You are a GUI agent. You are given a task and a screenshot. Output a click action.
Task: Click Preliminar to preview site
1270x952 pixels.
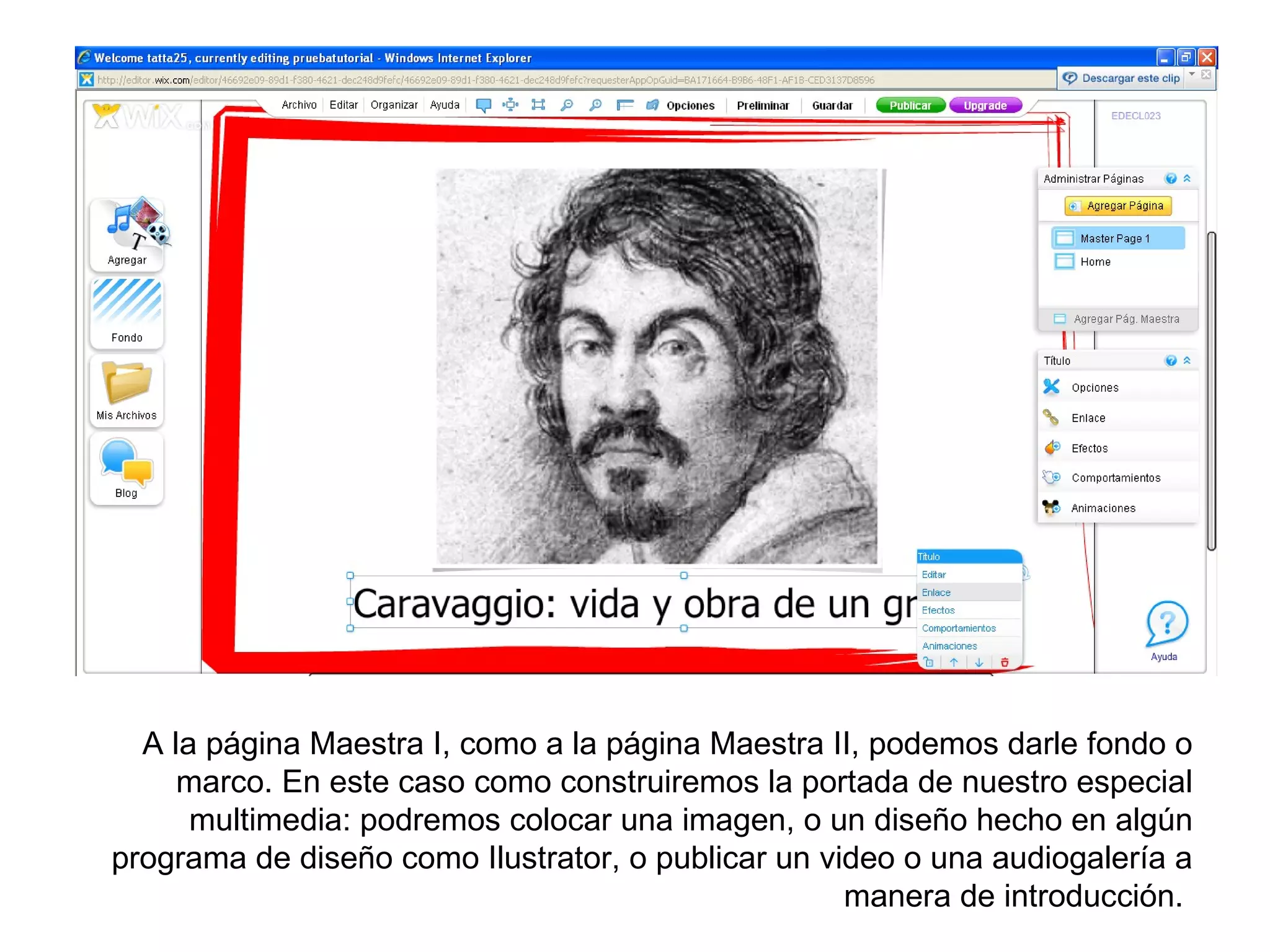[763, 105]
